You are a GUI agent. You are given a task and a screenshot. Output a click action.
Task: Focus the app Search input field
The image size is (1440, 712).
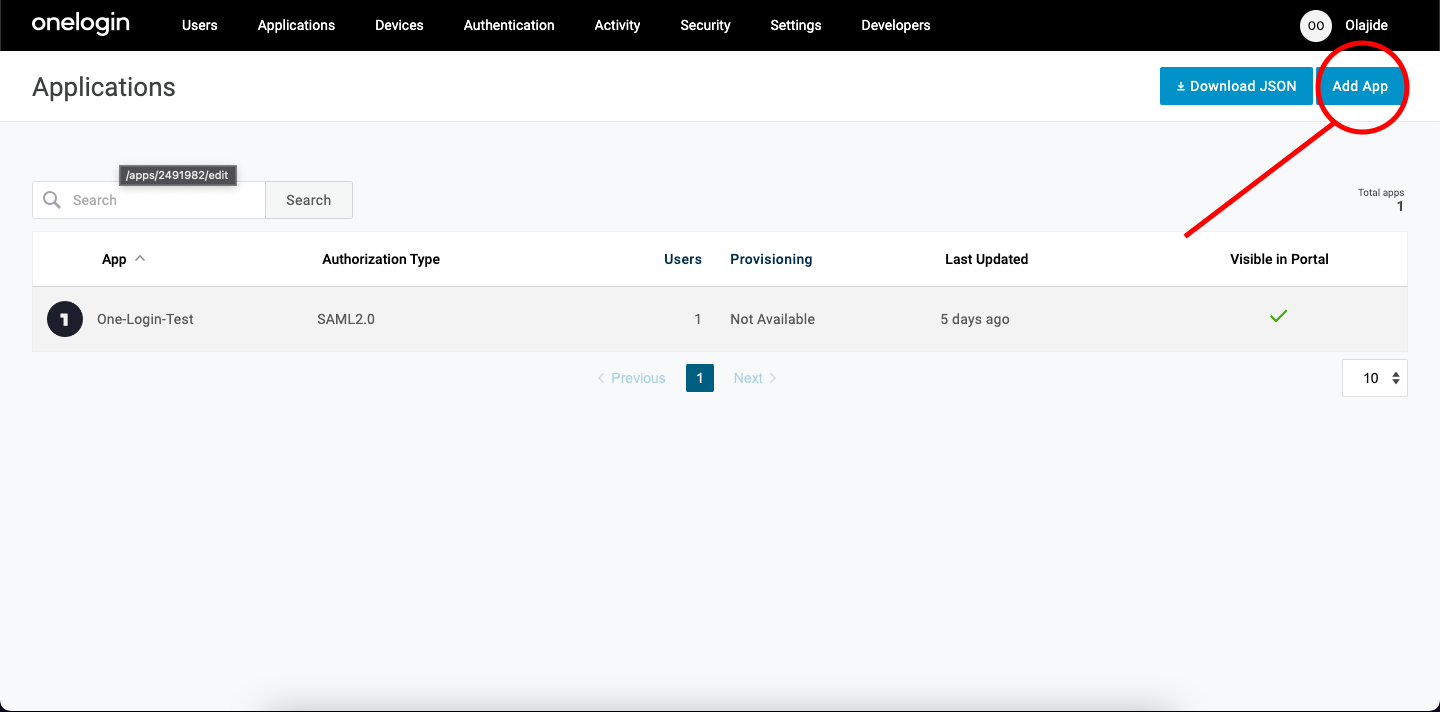click(149, 200)
